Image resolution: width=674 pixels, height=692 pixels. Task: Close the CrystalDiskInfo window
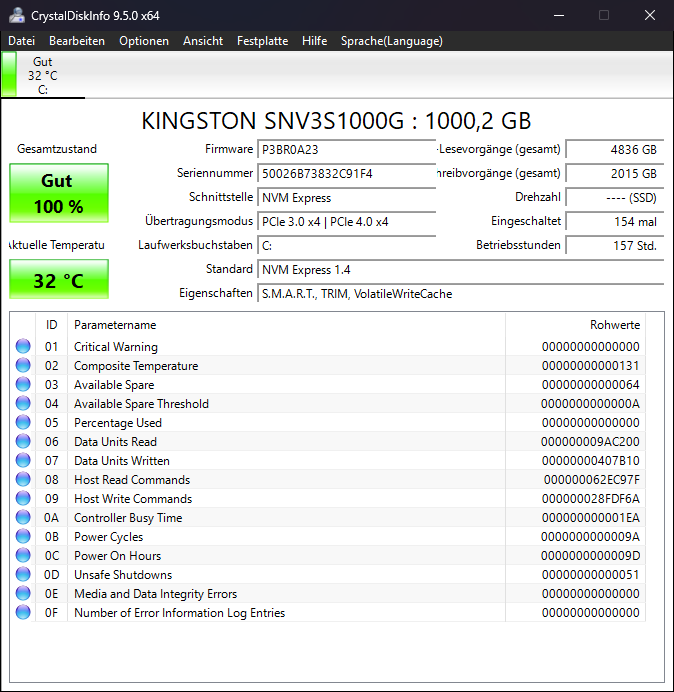pos(650,15)
